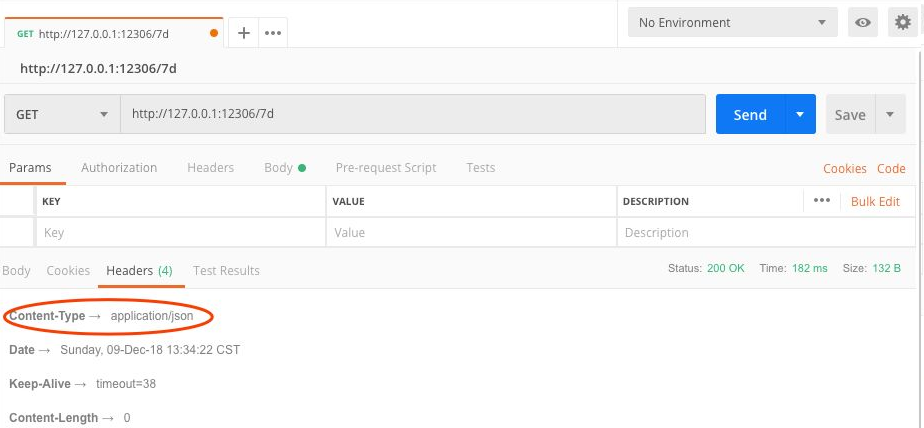924x428 pixels.
Task: Open environment quick look eye icon
Action: point(862,23)
